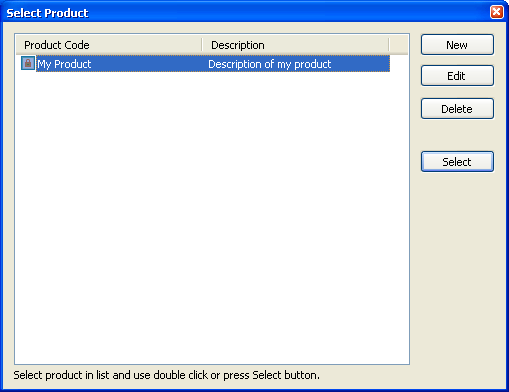This screenshot has width=509, height=392.
Task: Close the Select Product dialog
Action: tap(496, 12)
